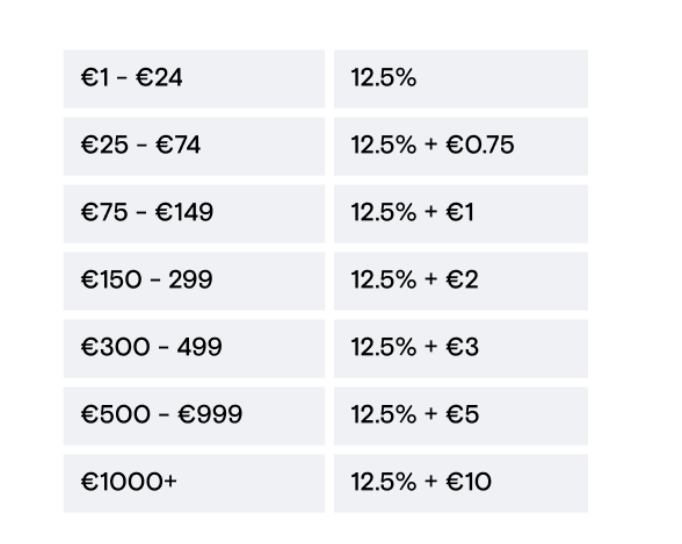The width and height of the screenshot is (682, 544).
Task: Click the €500 - €999 range cell
Action: pyautogui.click(x=194, y=415)
